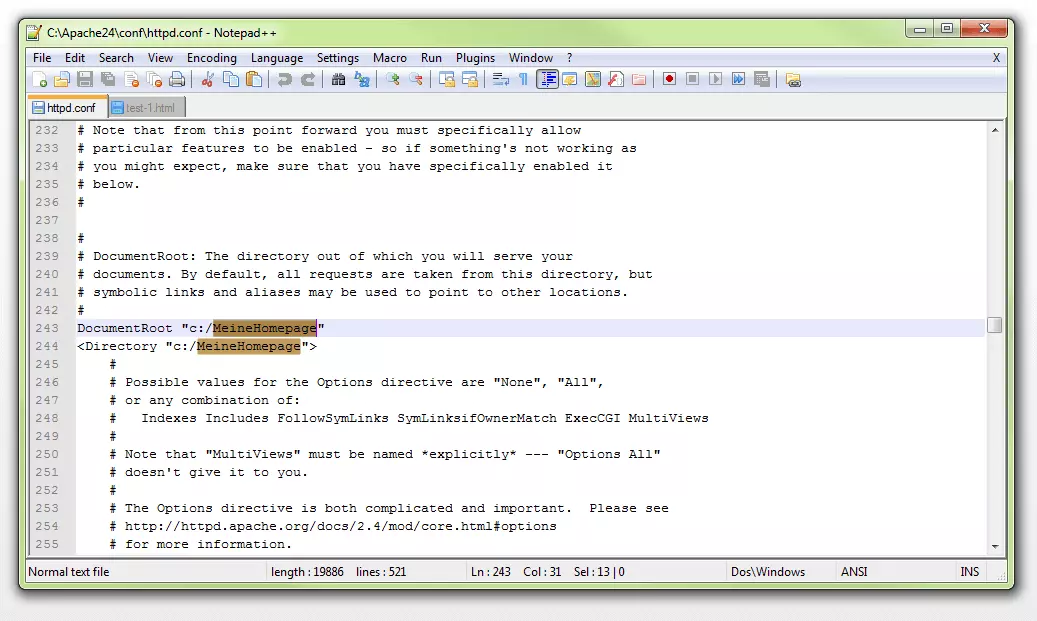Create a new file with the New toolbar icon
Viewport: 1037px width, 621px height.
[x=39, y=79]
